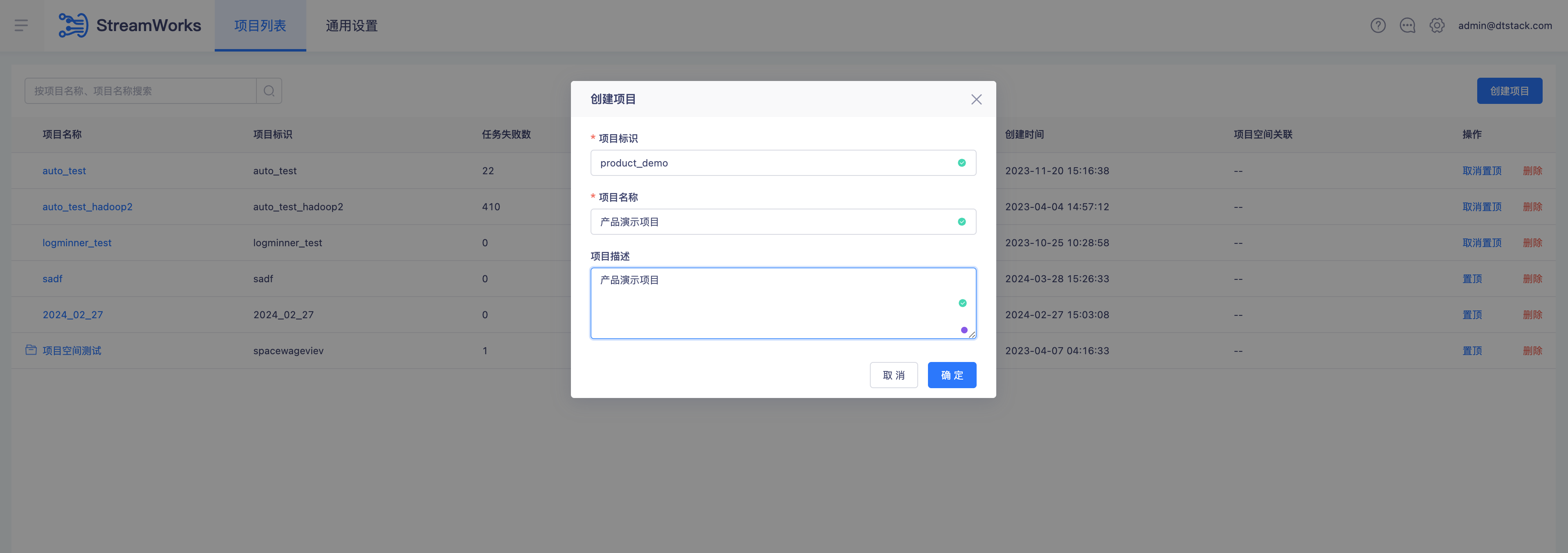1568x553 pixels.
Task: Click the 项目名称 column header
Action: click(x=62, y=134)
